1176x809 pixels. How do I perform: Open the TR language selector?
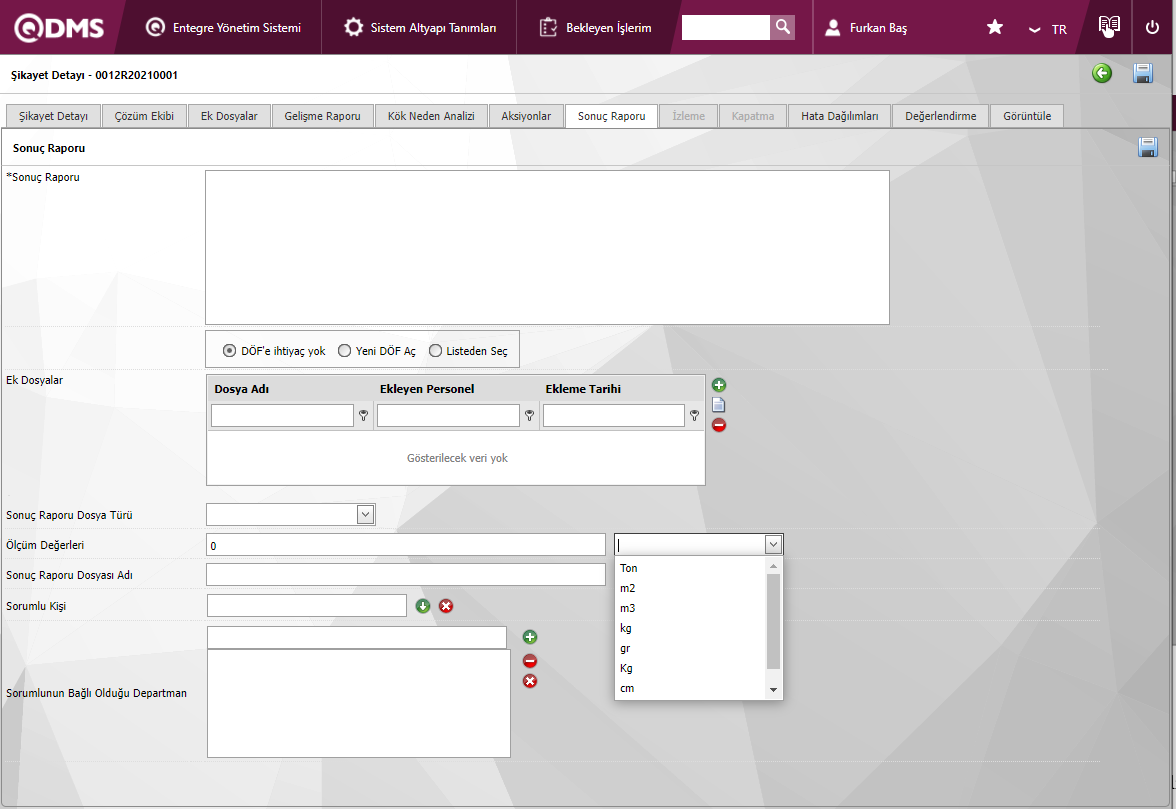coord(1049,29)
